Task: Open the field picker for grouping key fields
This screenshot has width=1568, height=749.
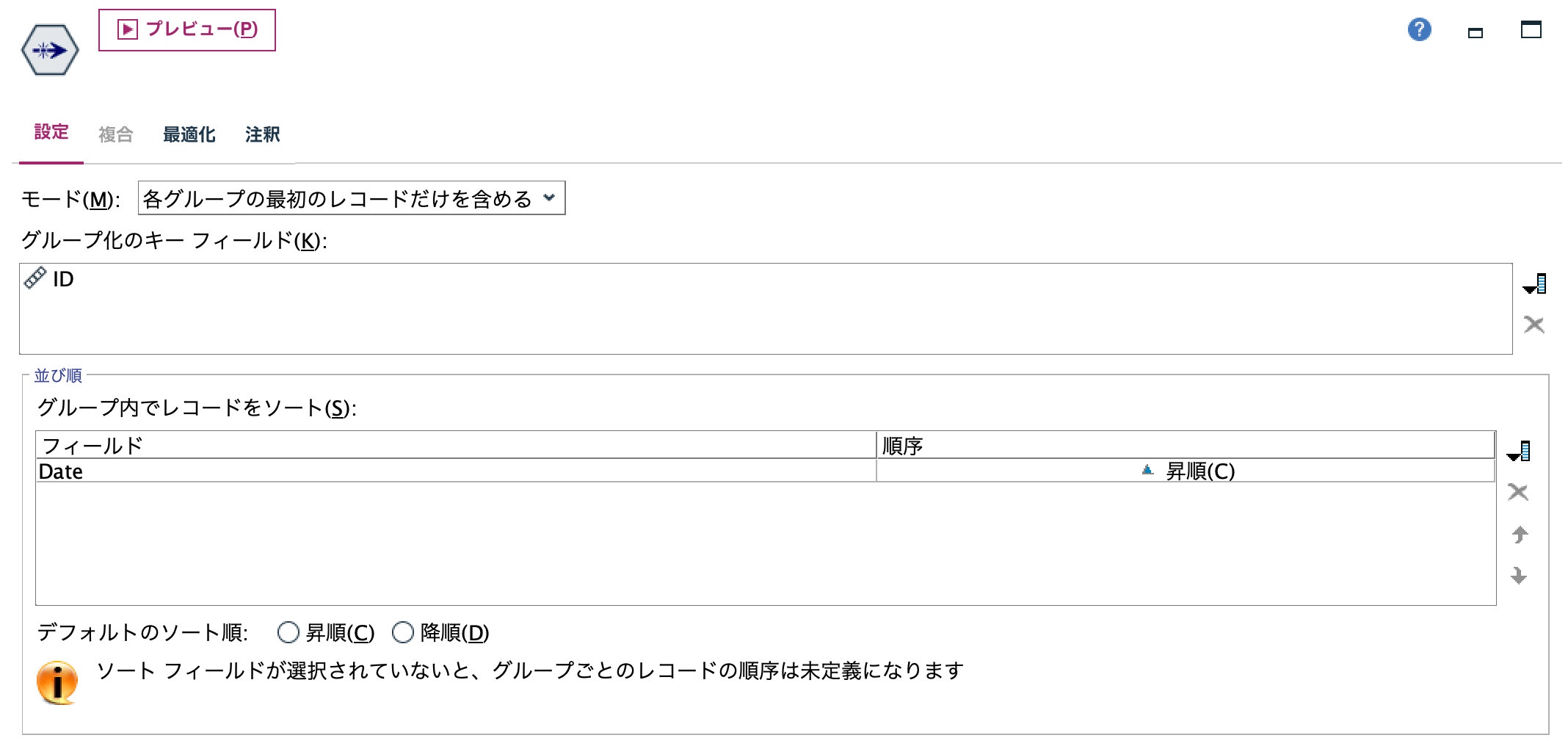Action: click(x=1536, y=283)
